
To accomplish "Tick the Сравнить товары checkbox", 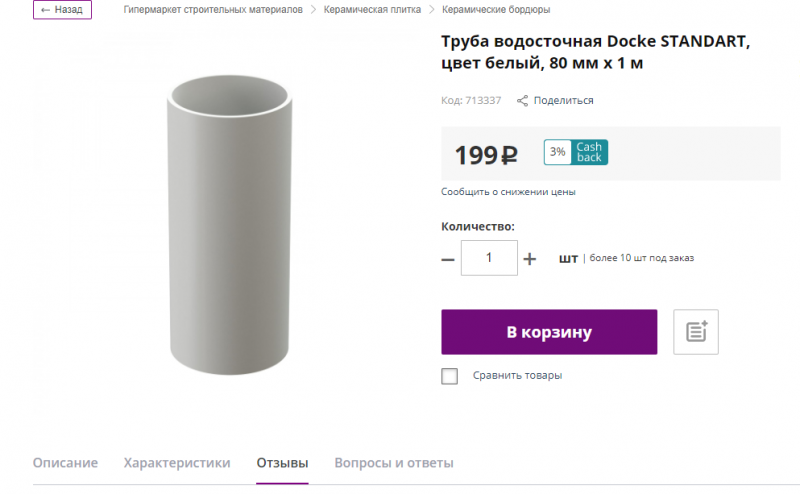I will pos(449,376).
